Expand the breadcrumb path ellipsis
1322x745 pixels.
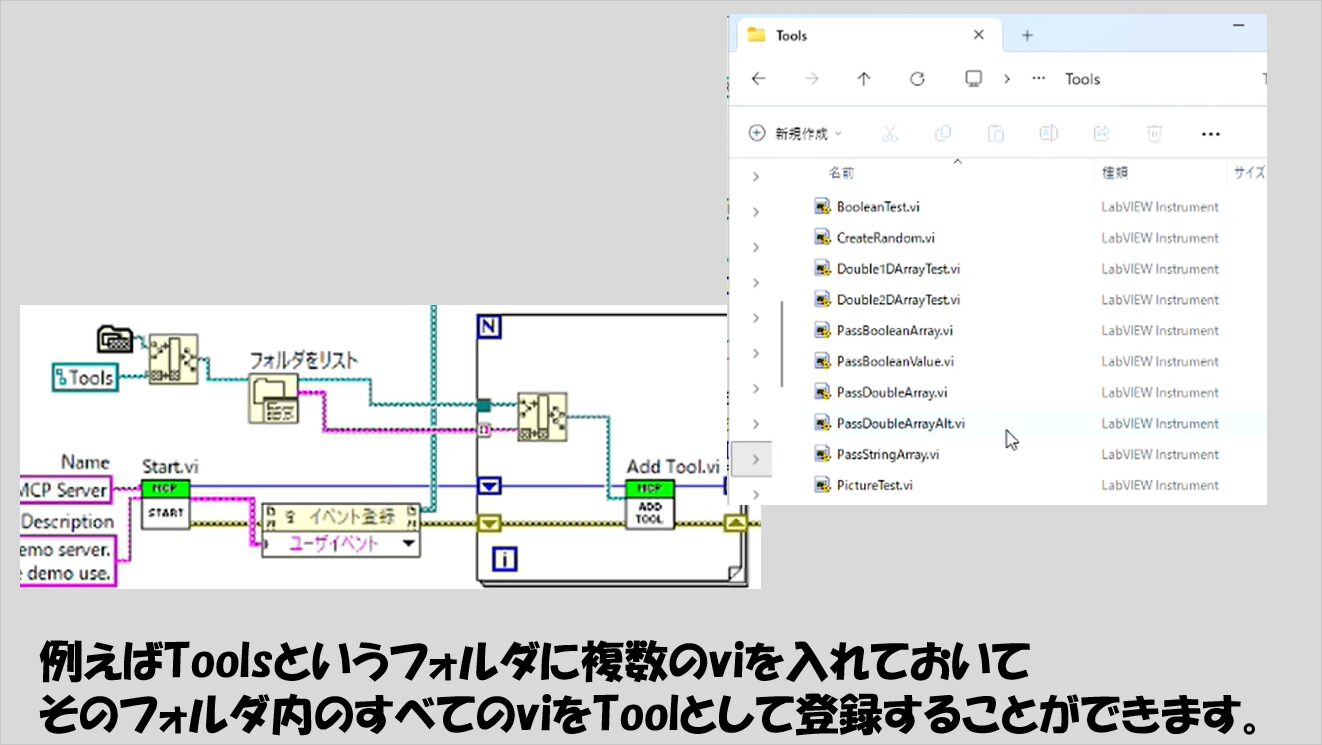coord(1039,79)
